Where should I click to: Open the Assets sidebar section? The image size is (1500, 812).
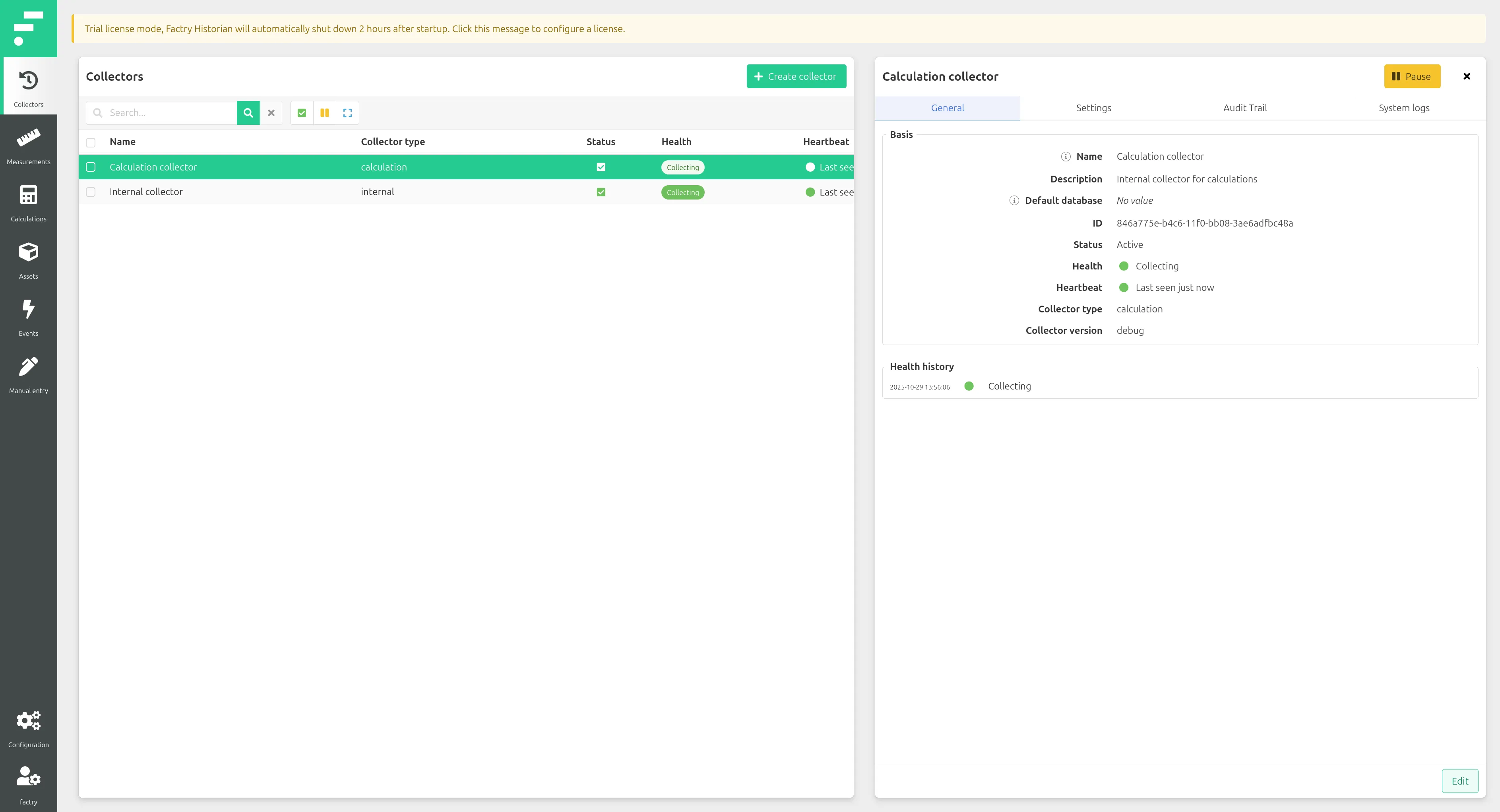(x=29, y=260)
